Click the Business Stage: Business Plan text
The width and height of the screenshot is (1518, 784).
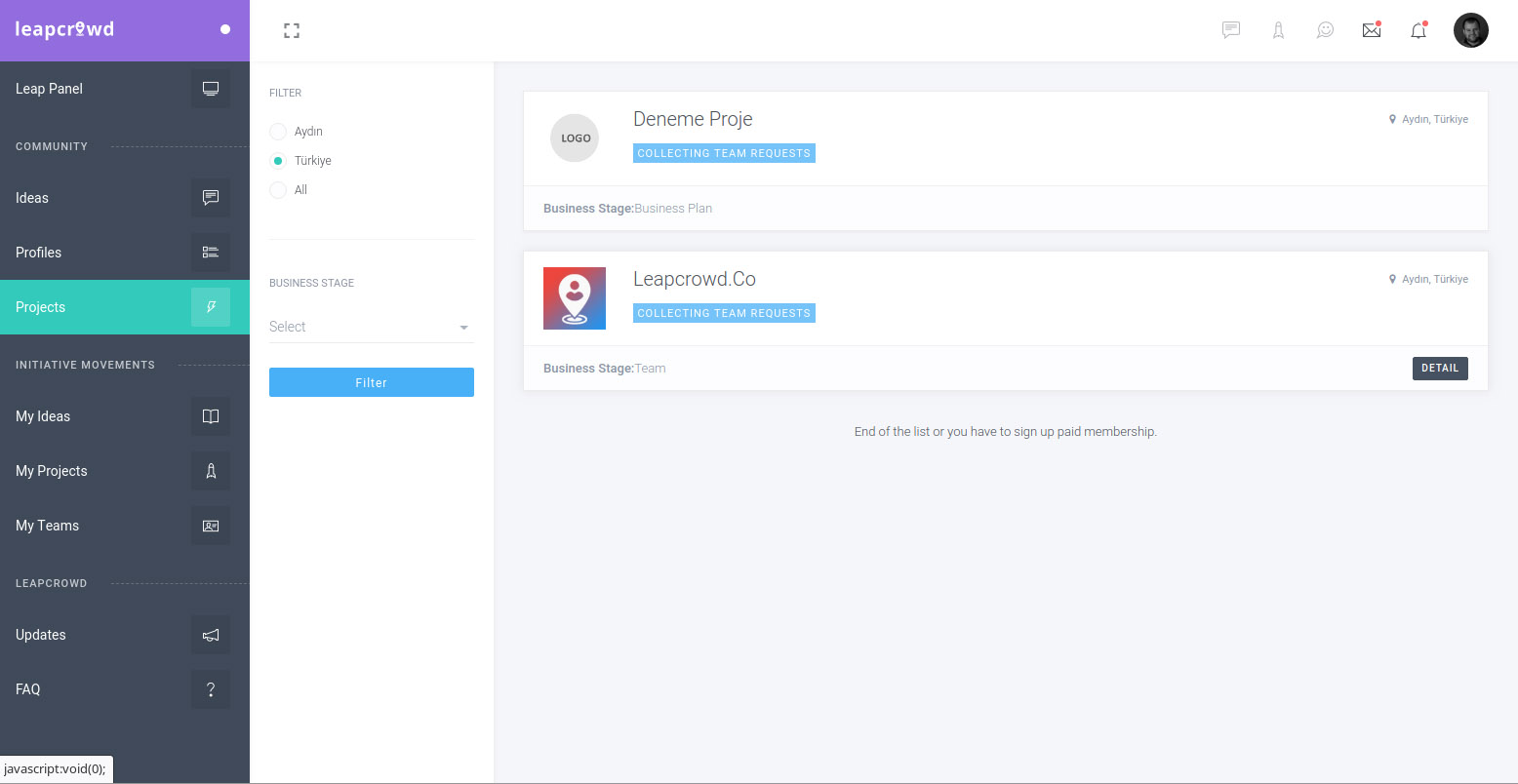pos(627,209)
